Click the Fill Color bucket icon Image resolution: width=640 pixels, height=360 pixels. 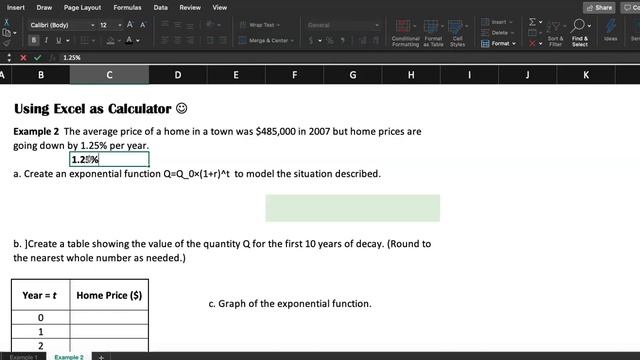coord(111,40)
